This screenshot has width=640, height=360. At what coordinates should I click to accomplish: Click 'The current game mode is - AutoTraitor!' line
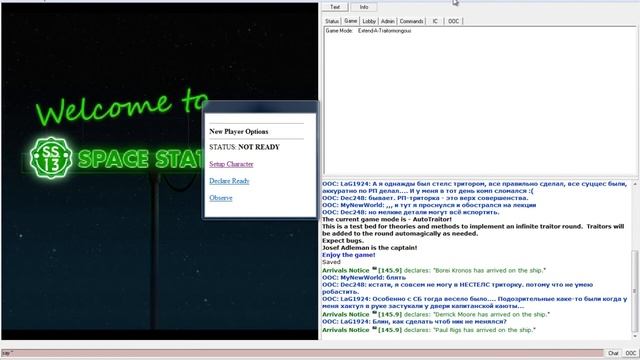[x=387, y=219]
